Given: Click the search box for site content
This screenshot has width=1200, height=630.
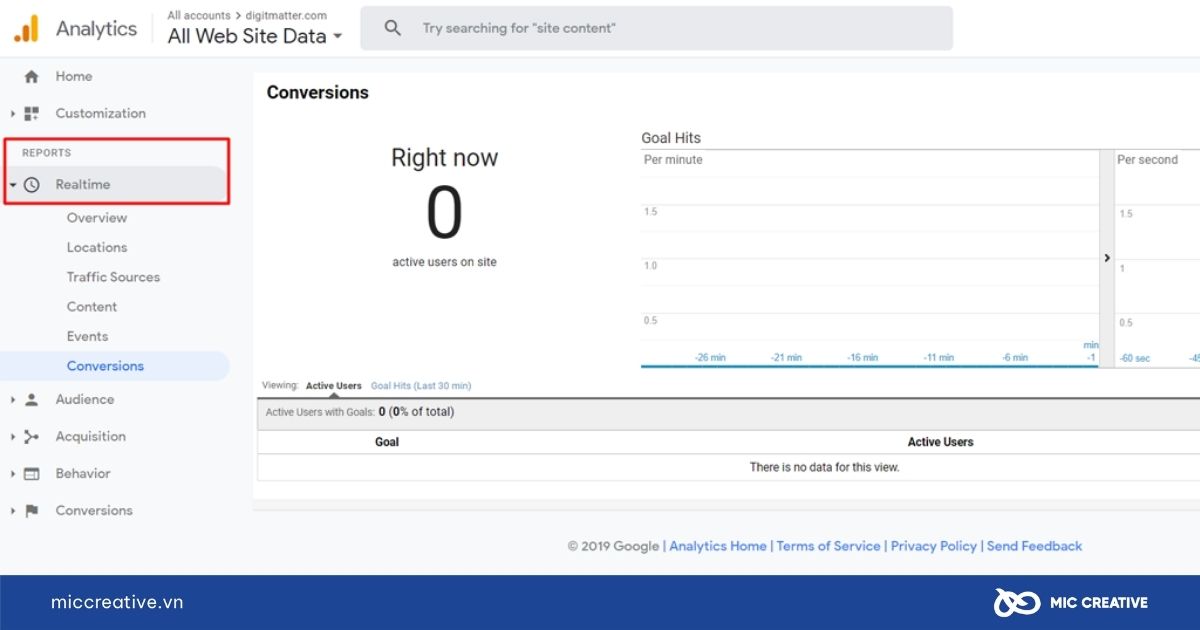Looking at the screenshot, I should [x=657, y=28].
